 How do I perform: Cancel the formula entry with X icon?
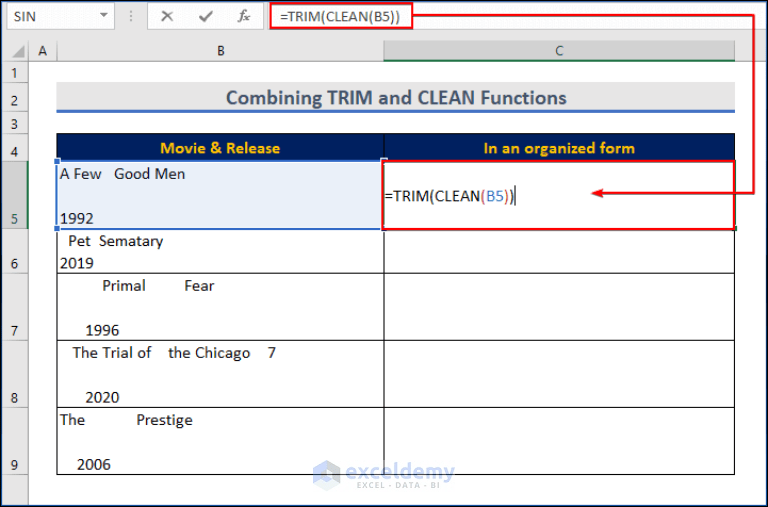point(167,16)
